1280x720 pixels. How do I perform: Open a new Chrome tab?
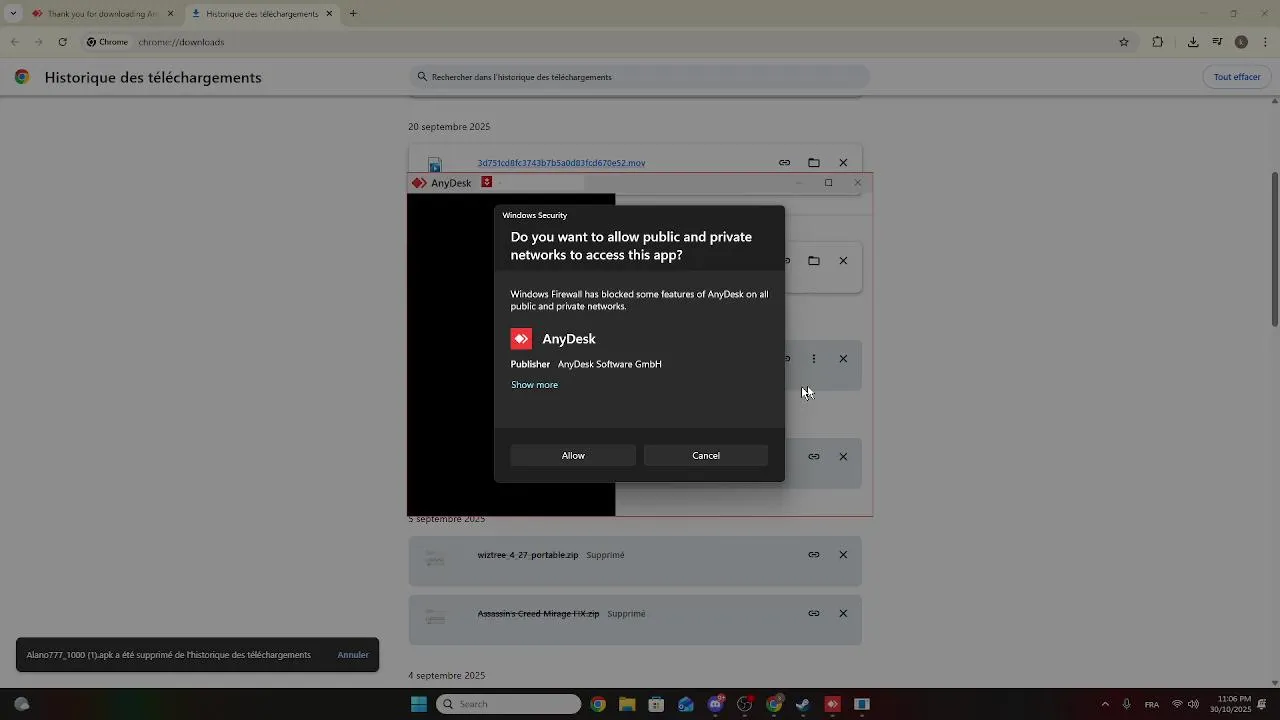click(x=353, y=14)
